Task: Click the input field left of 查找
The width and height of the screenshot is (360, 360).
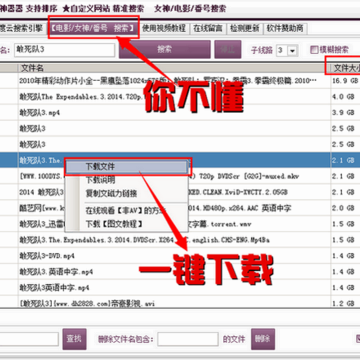Action: (x=29, y=339)
